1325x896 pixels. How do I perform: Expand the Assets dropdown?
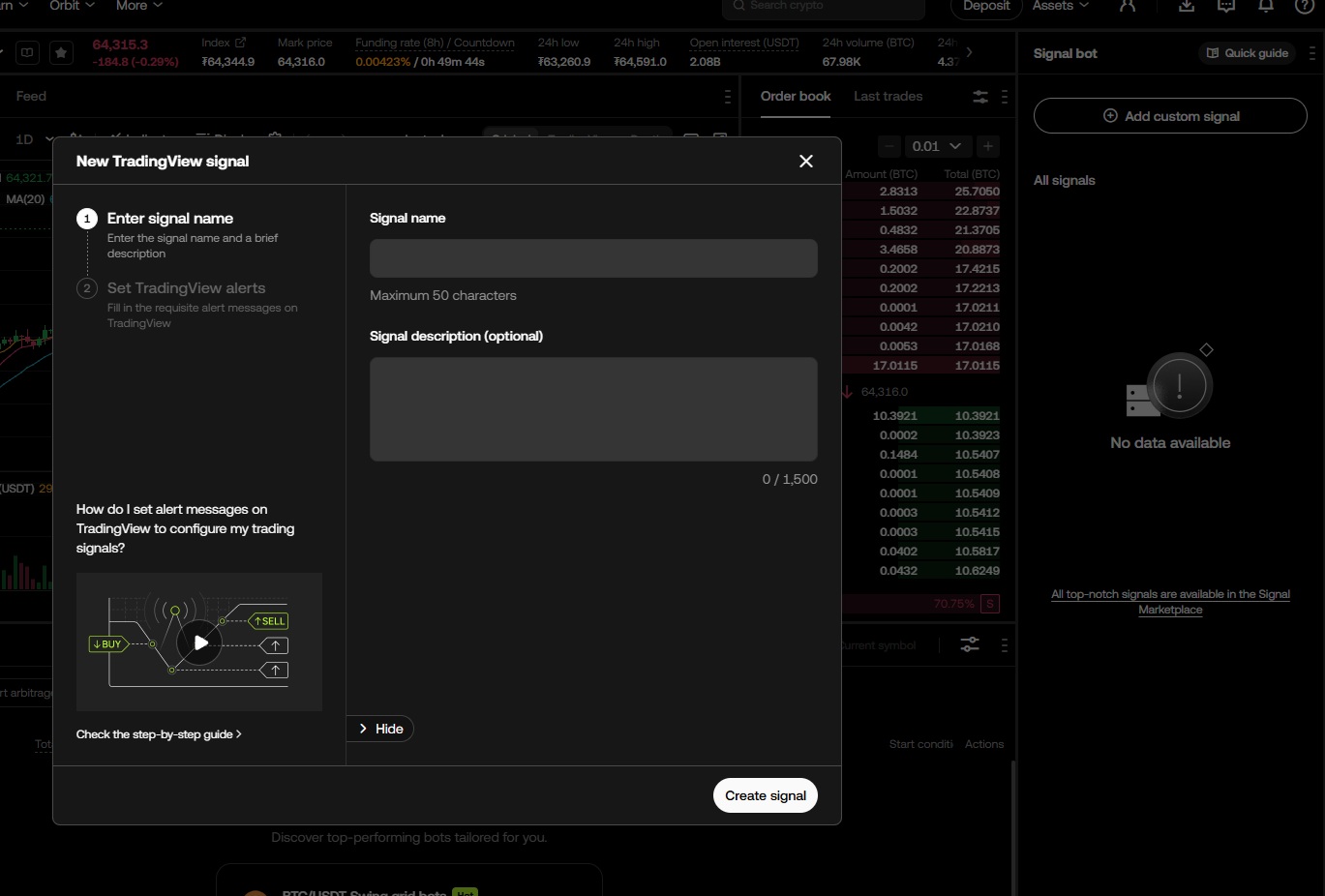click(1061, 6)
